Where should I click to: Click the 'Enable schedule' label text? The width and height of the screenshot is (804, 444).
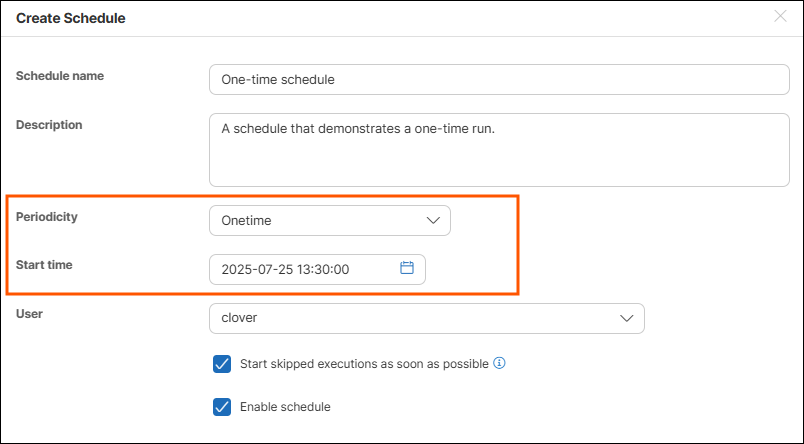coord(285,407)
